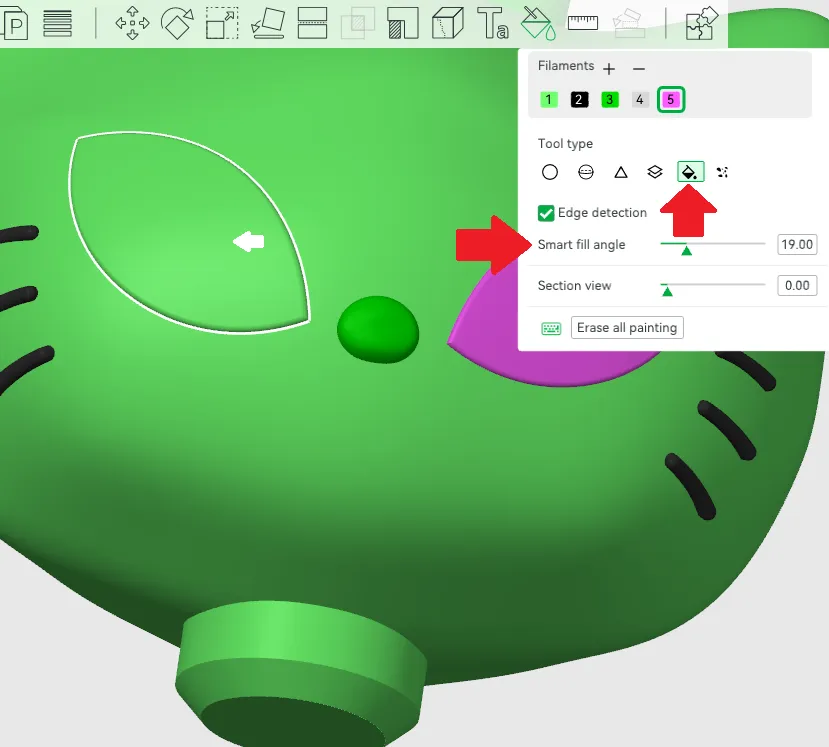The image size is (829, 747).
Task: Pick filament 5 magenta swatch
Action: click(671, 99)
